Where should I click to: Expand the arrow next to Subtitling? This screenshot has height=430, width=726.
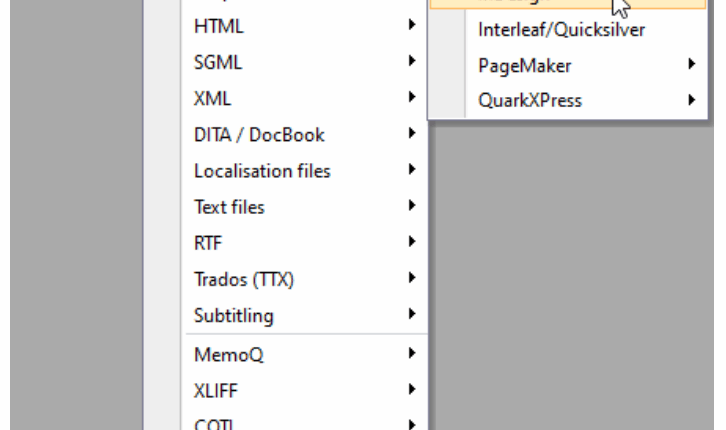(412, 314)
